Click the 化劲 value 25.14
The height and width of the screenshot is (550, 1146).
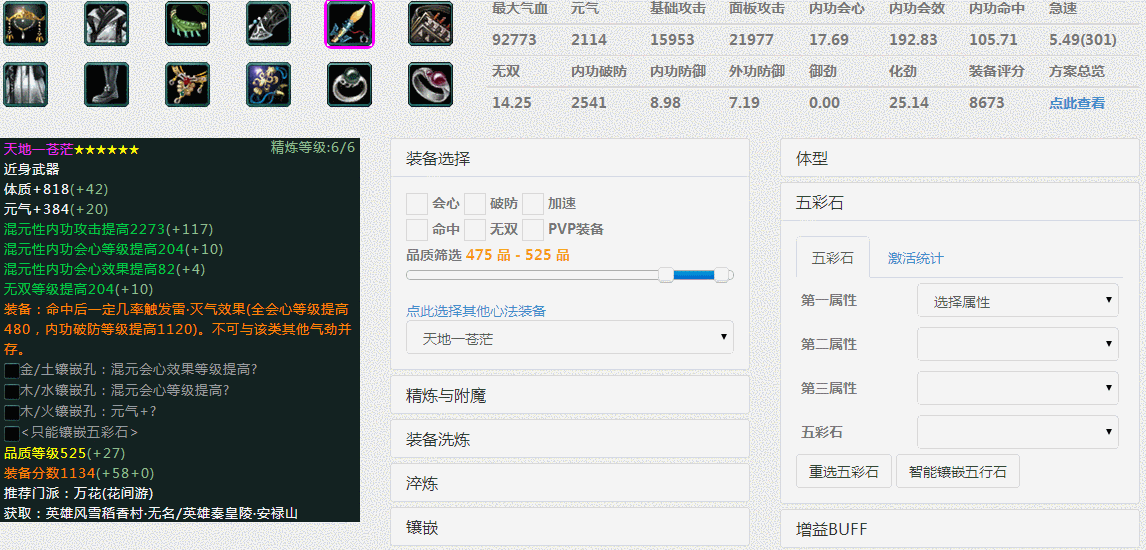(908, 103)
